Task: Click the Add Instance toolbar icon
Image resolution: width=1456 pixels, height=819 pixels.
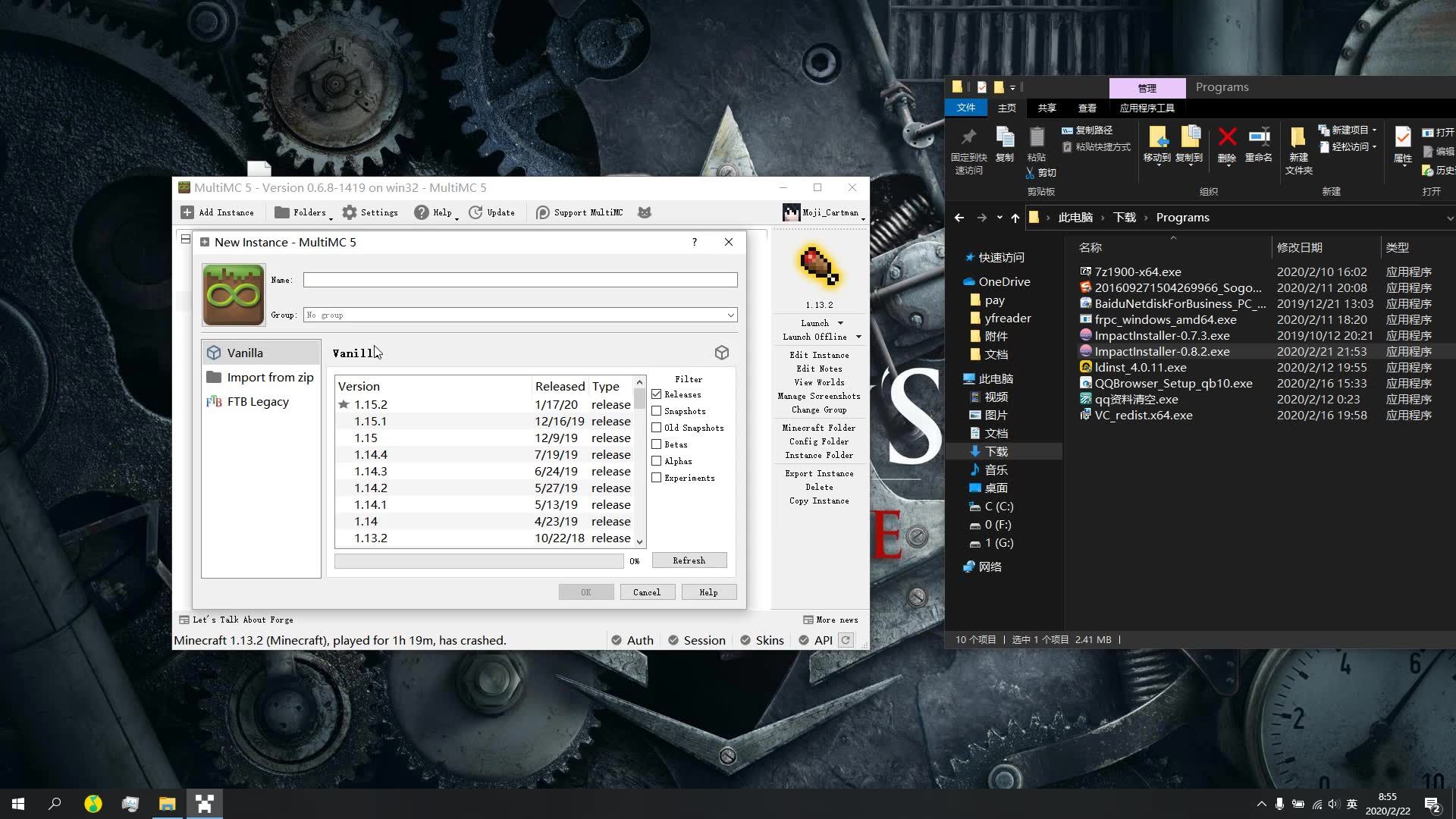Action: (x=187, y=212)
